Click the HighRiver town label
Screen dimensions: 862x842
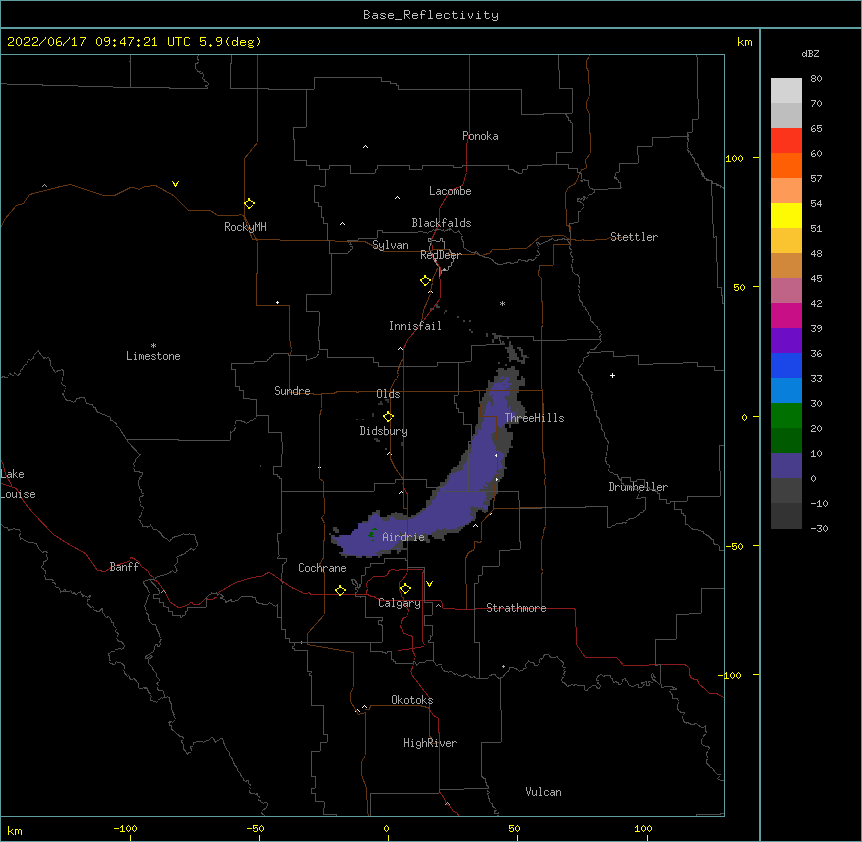click(x=430, y=743)
